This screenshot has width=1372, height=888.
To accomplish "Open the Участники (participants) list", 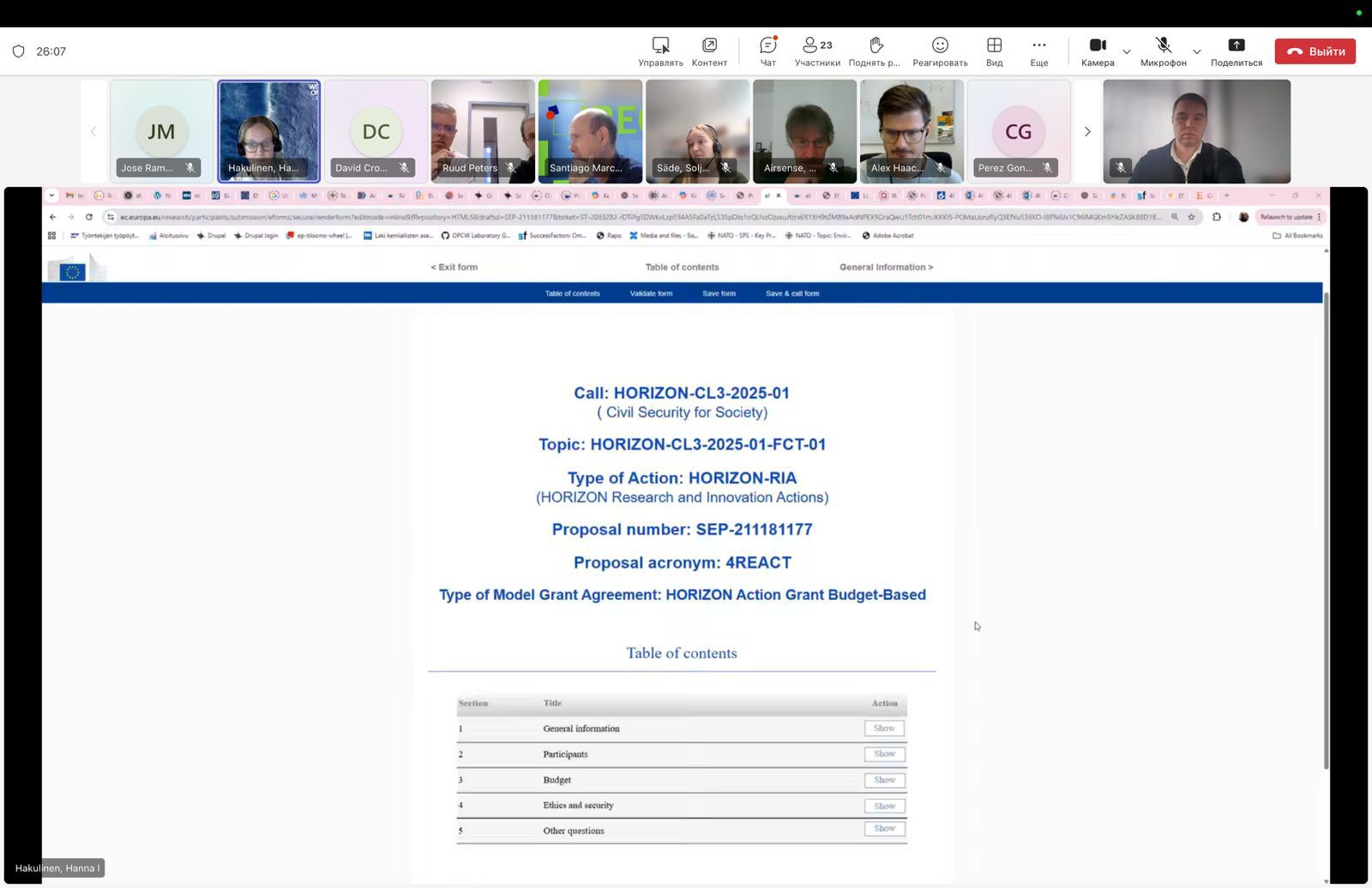I will tap(815, 51).
